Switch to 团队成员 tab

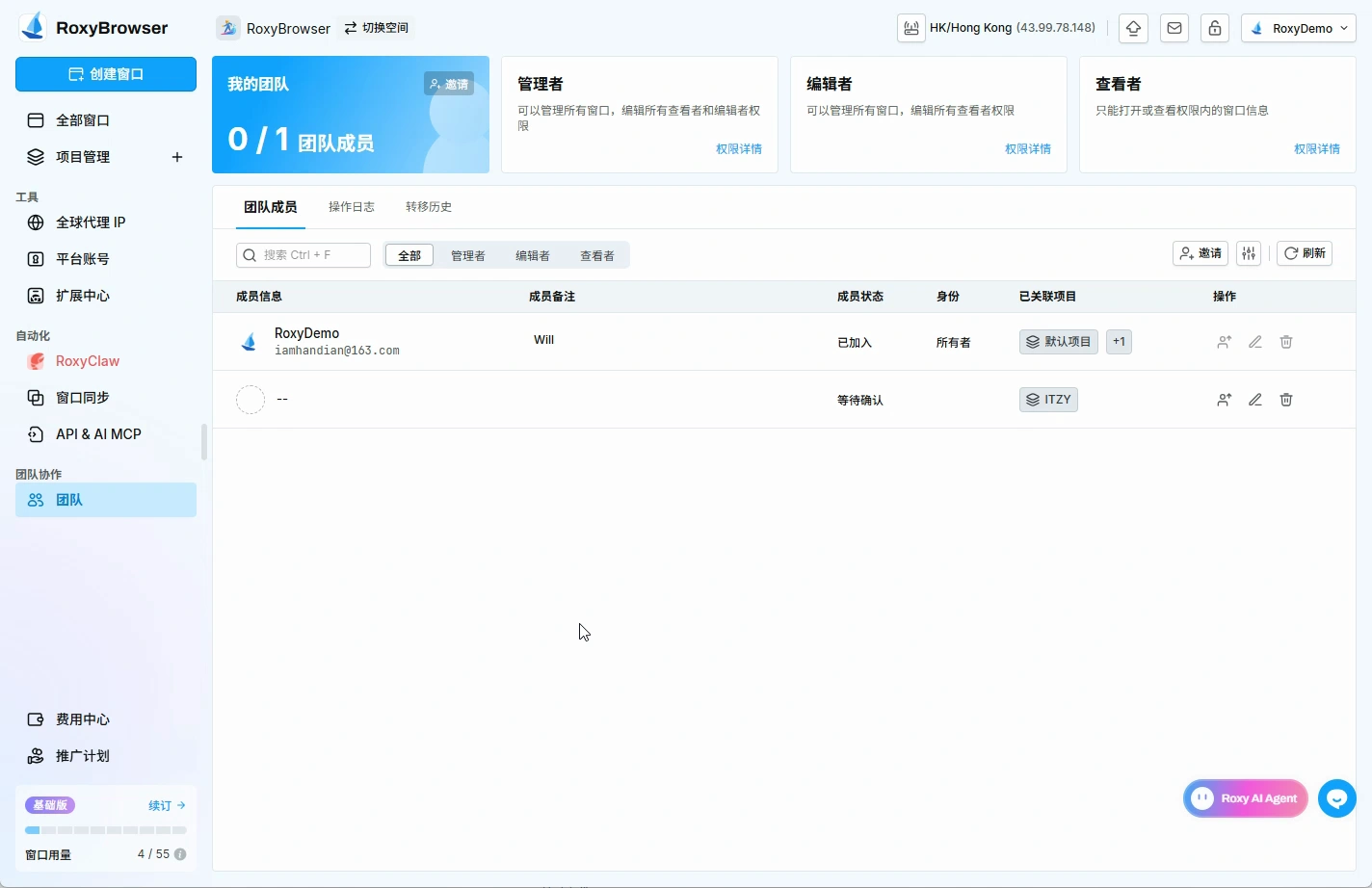coord(271,207)
